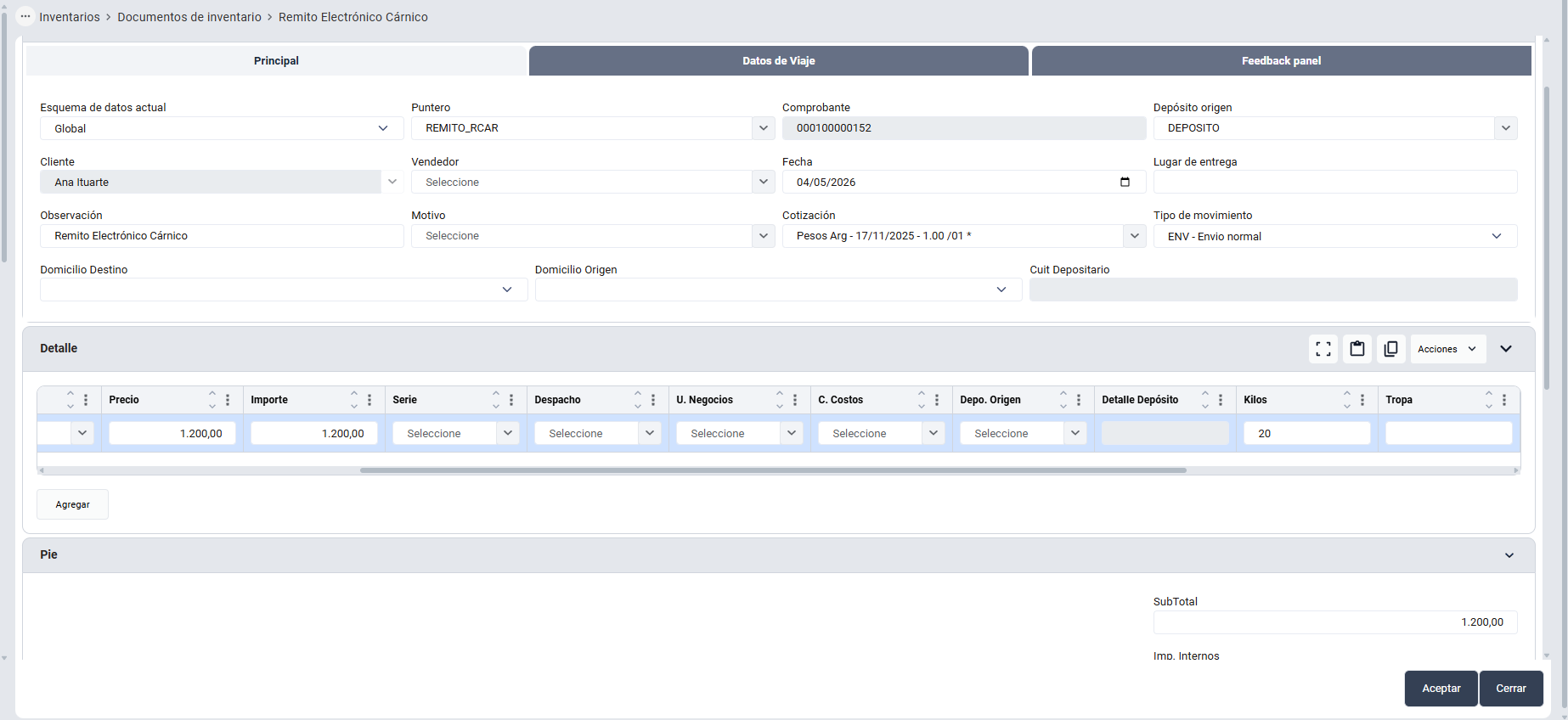Open Serie column options menu
This screenshot has width=1568, height=720.
(x=511, y=400)
